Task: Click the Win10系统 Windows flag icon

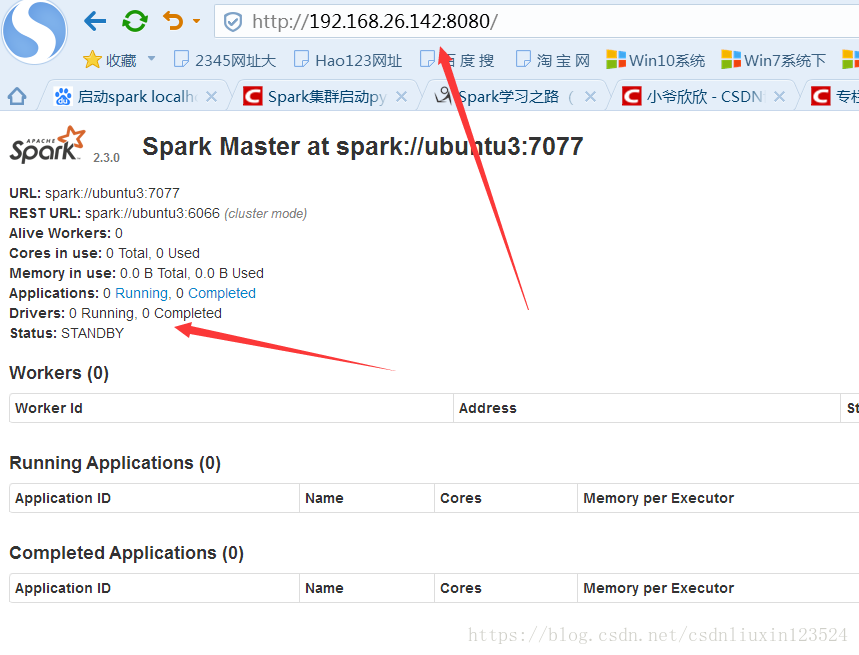Action: (616, 60)
